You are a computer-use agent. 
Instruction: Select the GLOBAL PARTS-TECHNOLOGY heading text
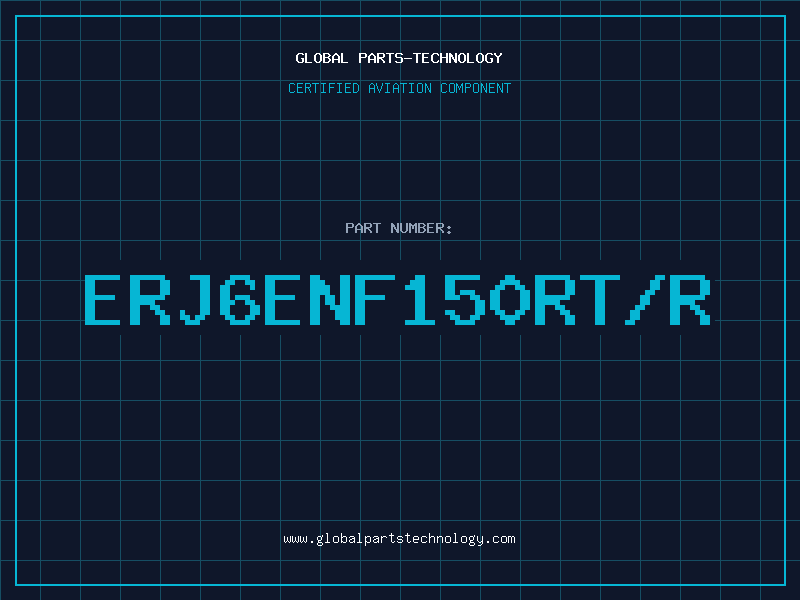399,58
